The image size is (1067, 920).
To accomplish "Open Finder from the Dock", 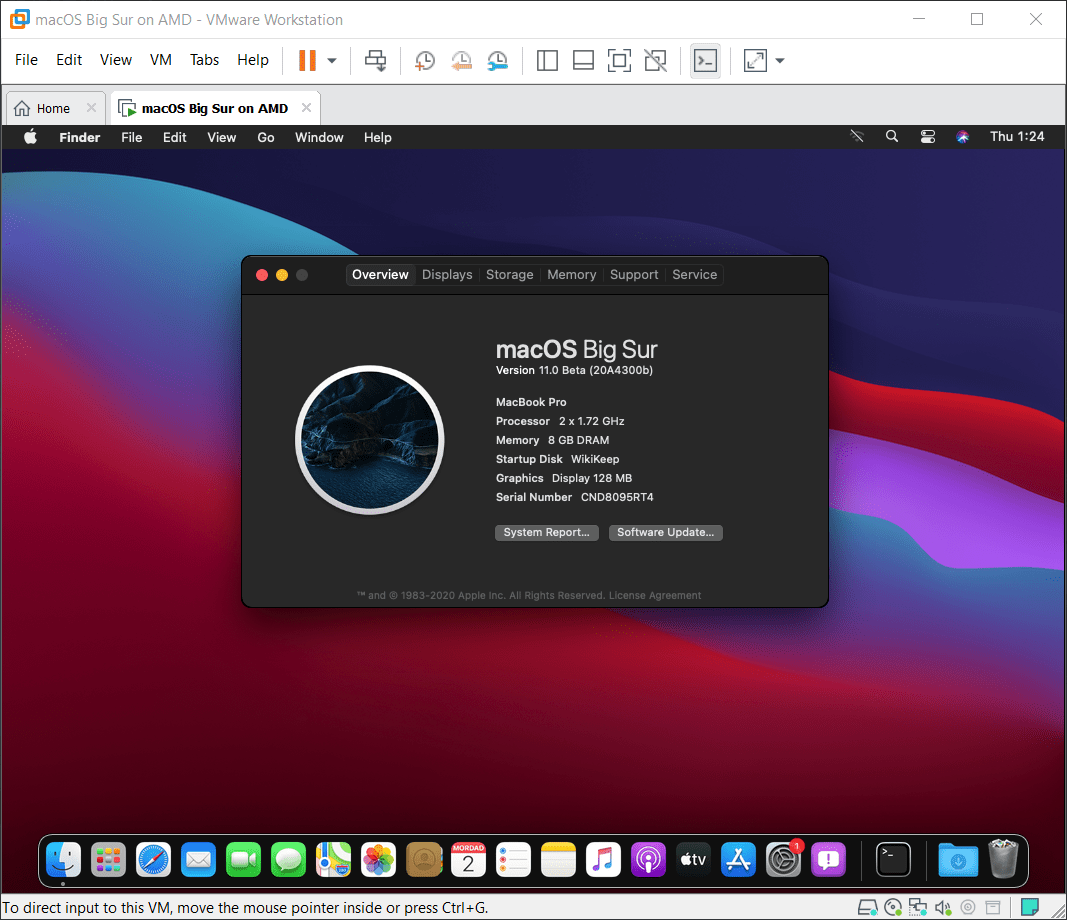I will click(63, 859).
